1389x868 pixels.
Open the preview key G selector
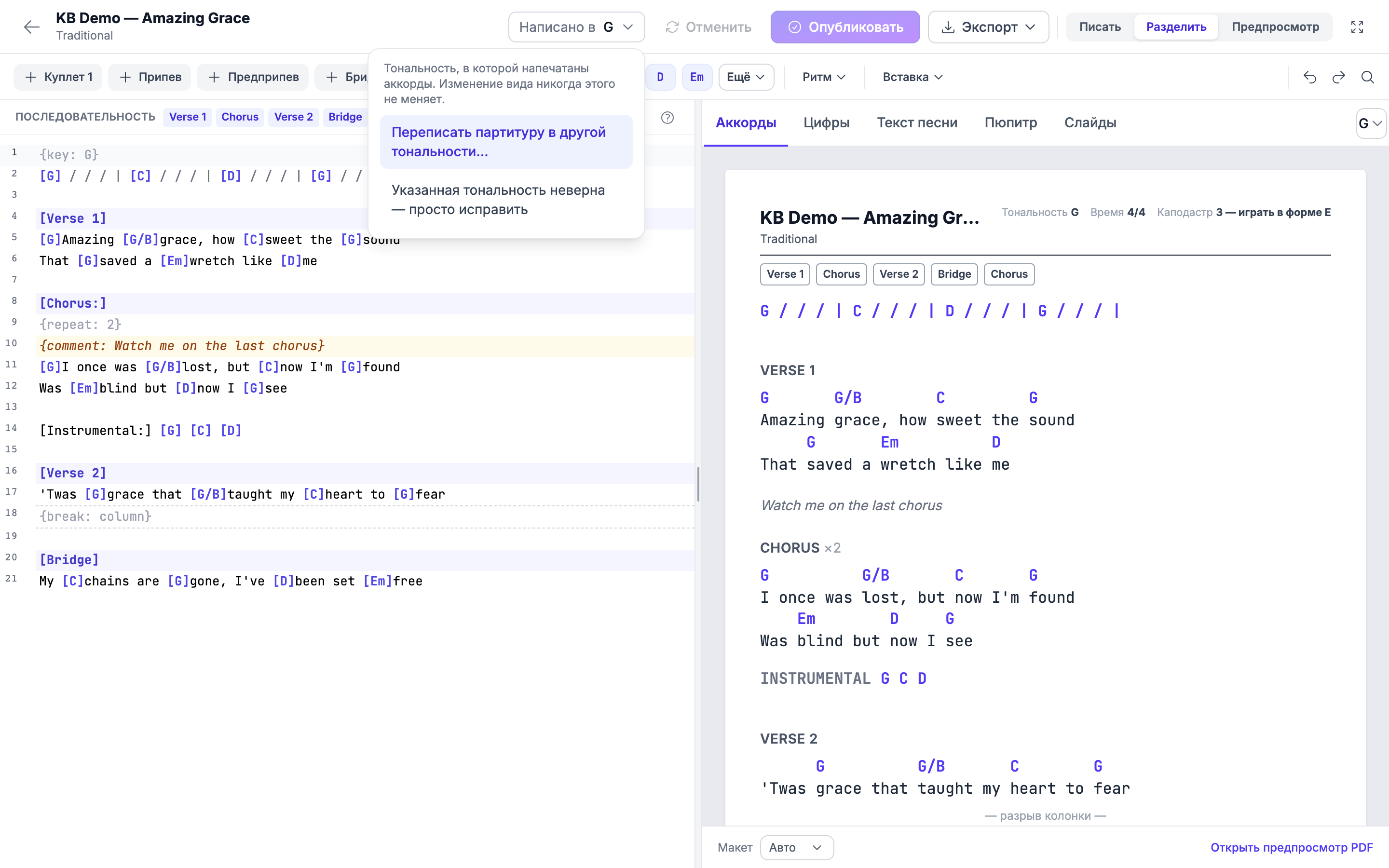tap(1371, 123)
